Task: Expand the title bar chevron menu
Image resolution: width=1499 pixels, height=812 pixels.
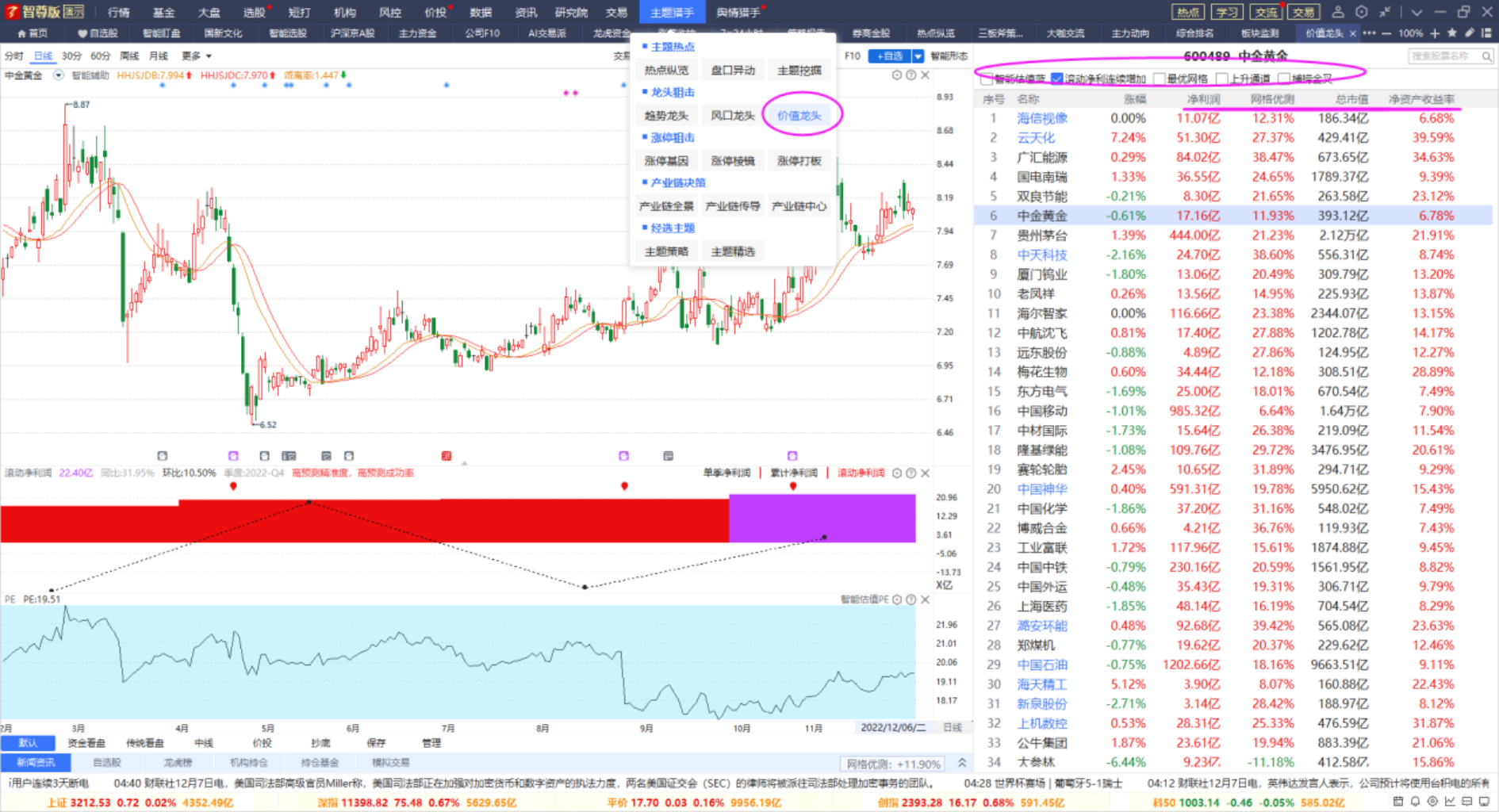Action: 1417,13
